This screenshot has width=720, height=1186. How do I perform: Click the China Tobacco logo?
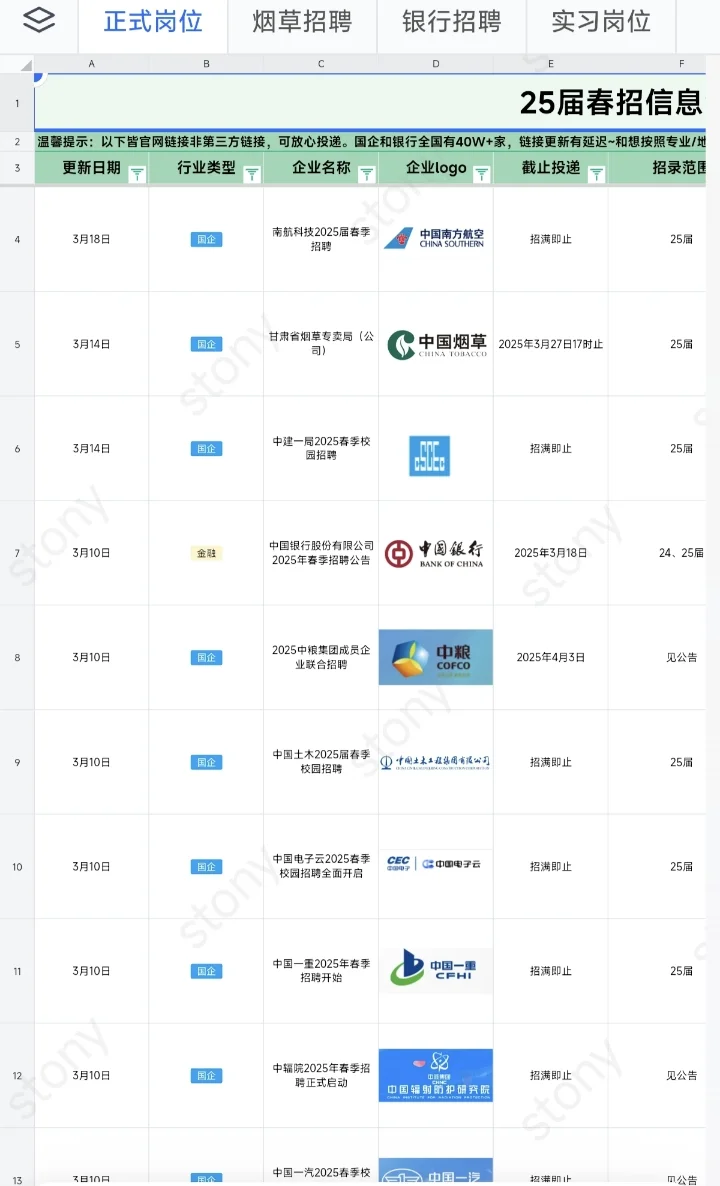coord(437,344)
